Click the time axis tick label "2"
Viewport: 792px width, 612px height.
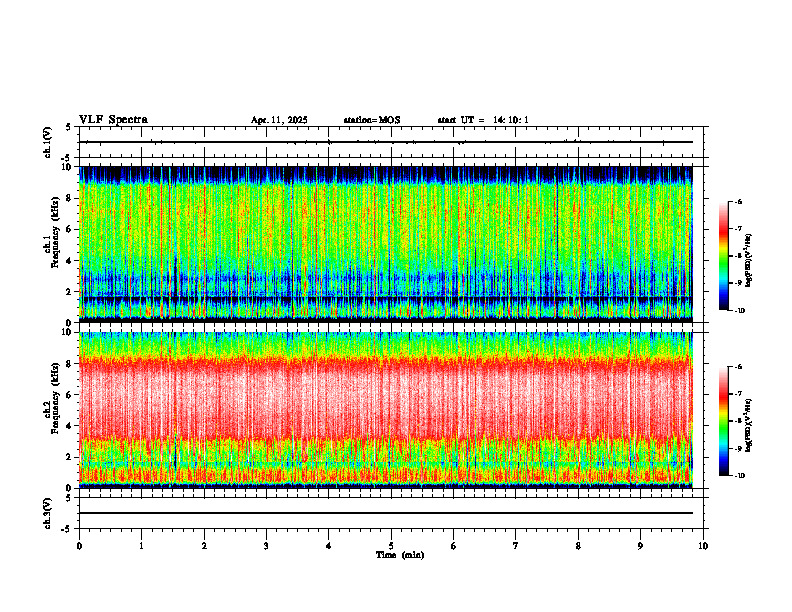point(204,546)
